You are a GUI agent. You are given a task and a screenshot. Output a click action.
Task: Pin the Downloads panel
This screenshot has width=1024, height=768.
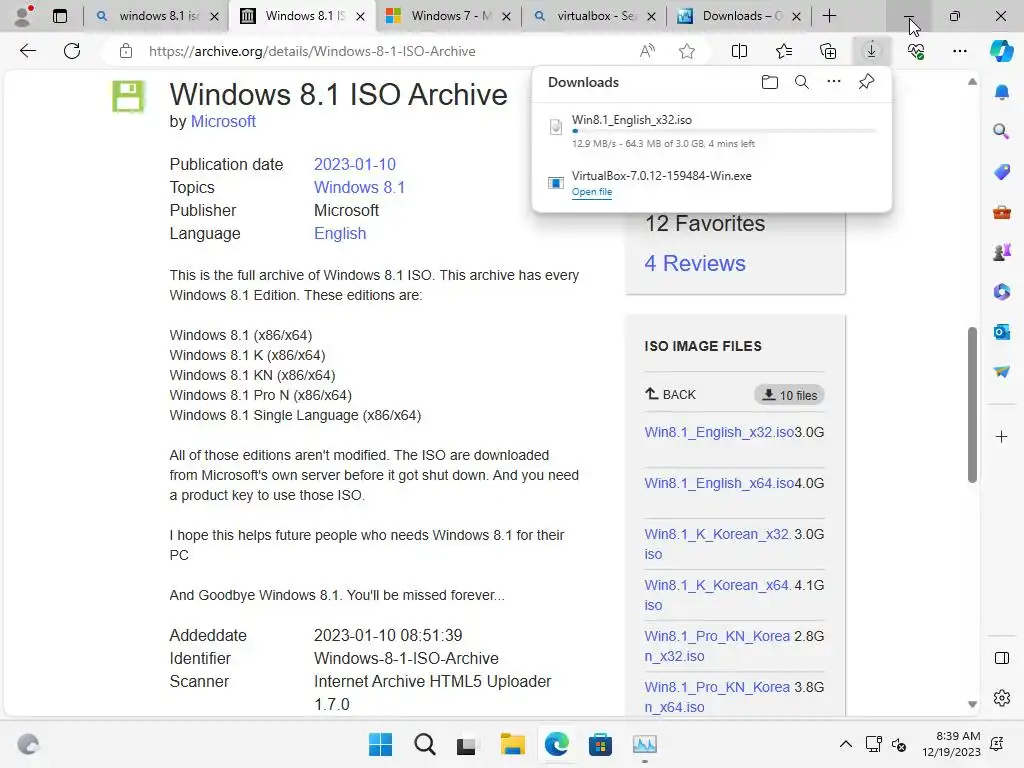(866, 82)
